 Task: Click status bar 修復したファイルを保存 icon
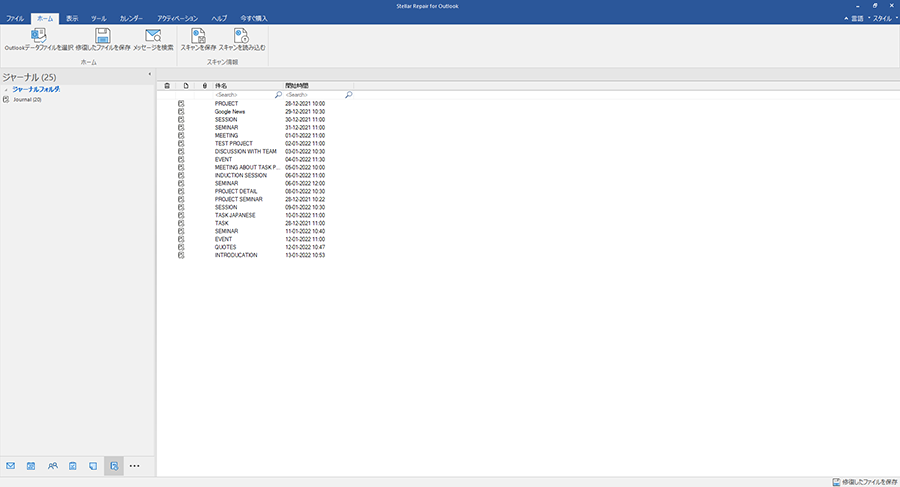tap(836, 482)
